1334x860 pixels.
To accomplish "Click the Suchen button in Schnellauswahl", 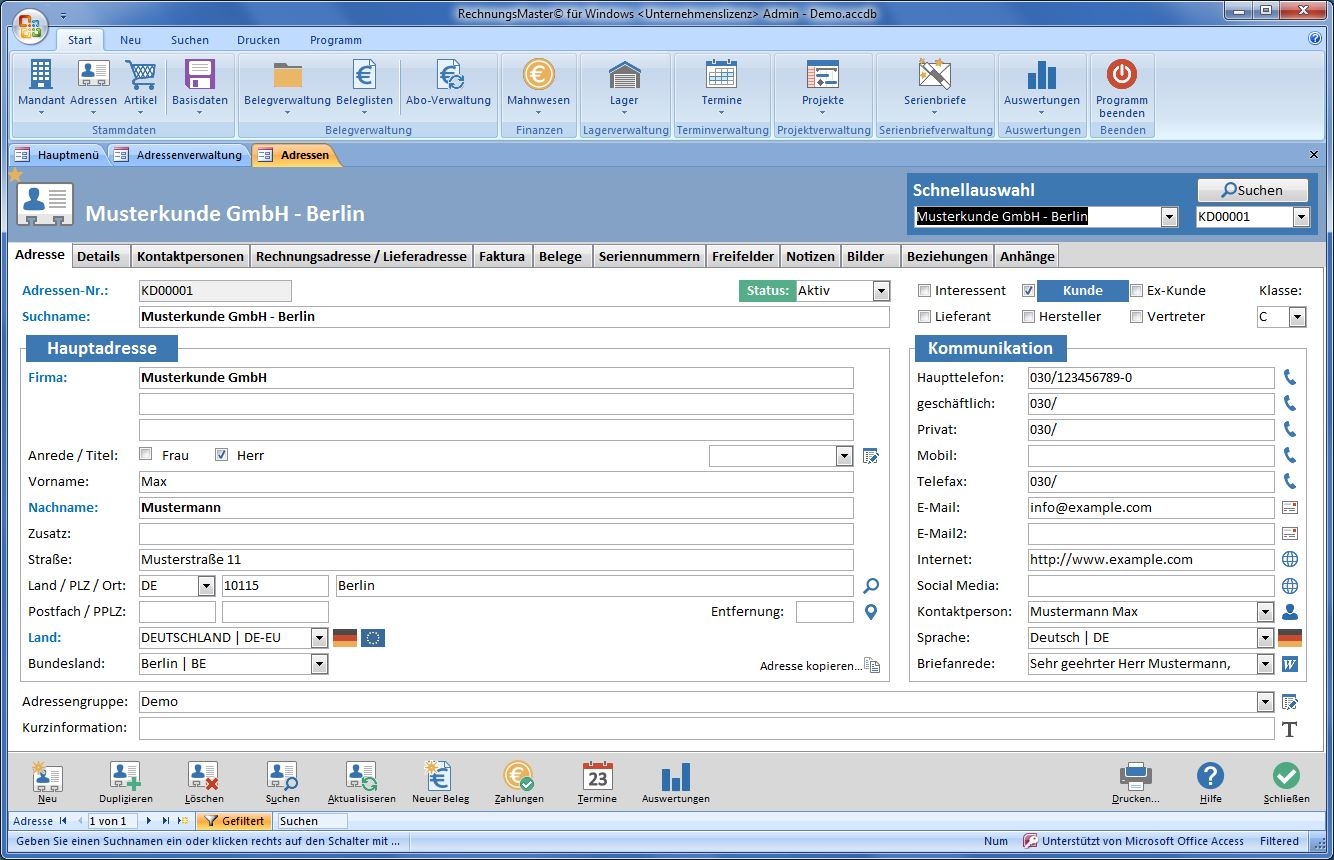I will (x=1252, y=190).
